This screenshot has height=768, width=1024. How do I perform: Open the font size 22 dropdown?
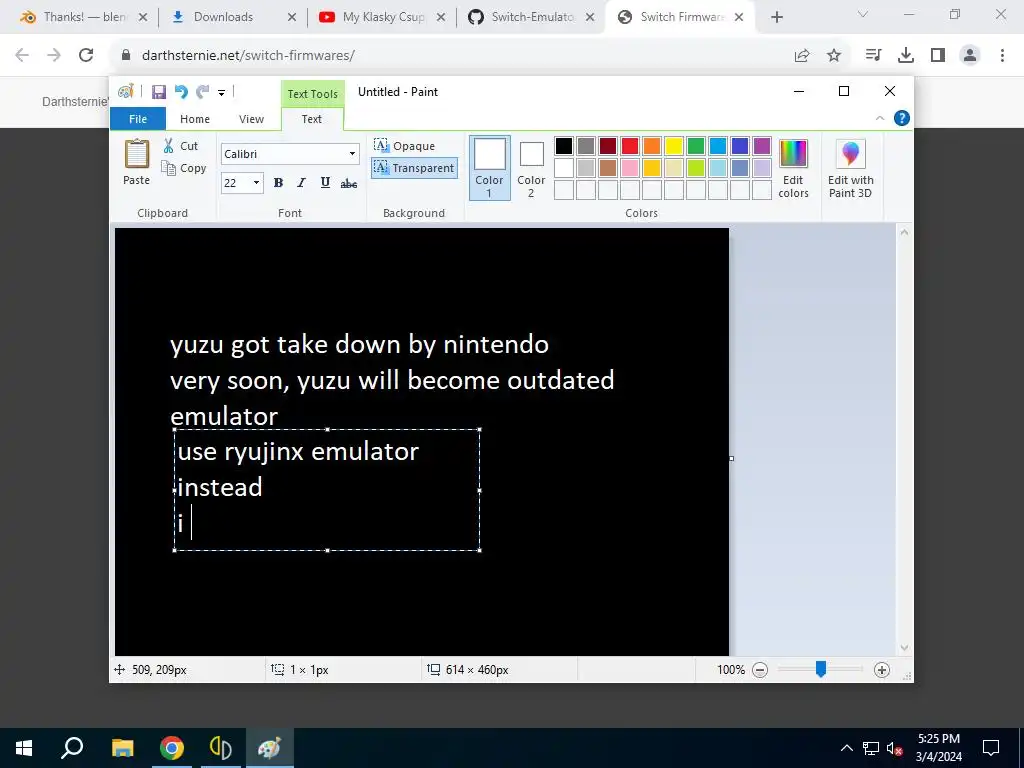[x=256, y=183]
